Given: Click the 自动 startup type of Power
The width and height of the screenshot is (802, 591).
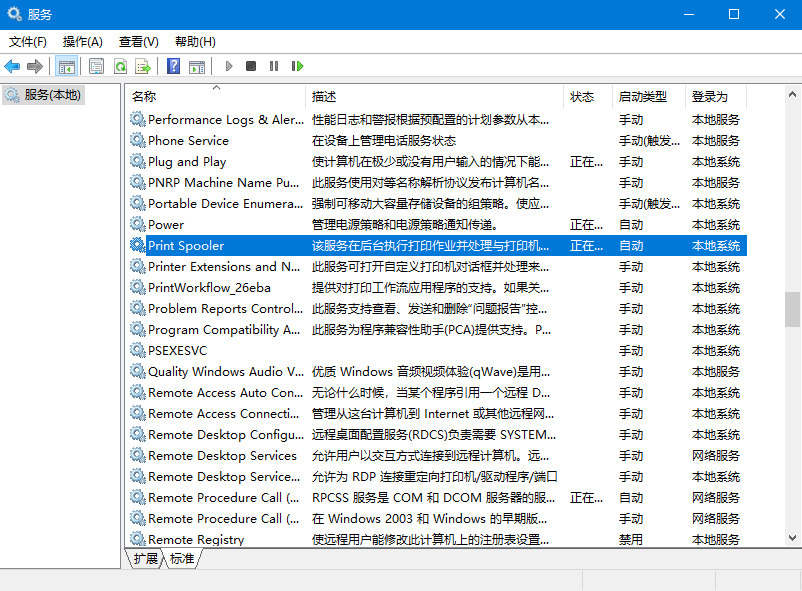Looking at the screenshot, I should coord(631,225).
